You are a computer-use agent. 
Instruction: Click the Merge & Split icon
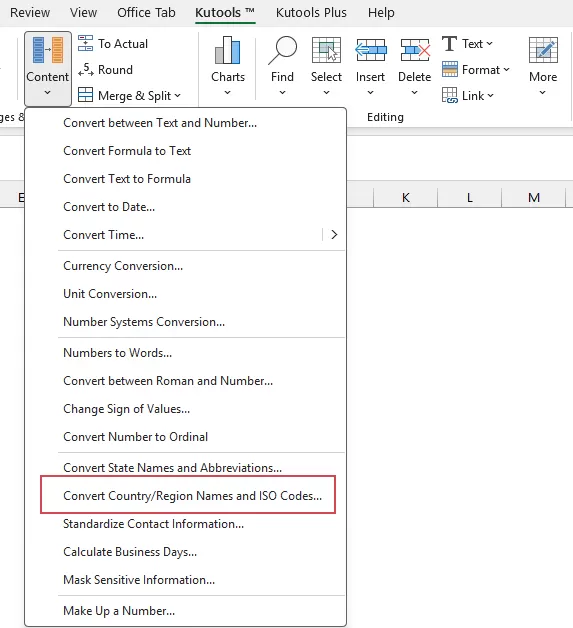(85, 95)
